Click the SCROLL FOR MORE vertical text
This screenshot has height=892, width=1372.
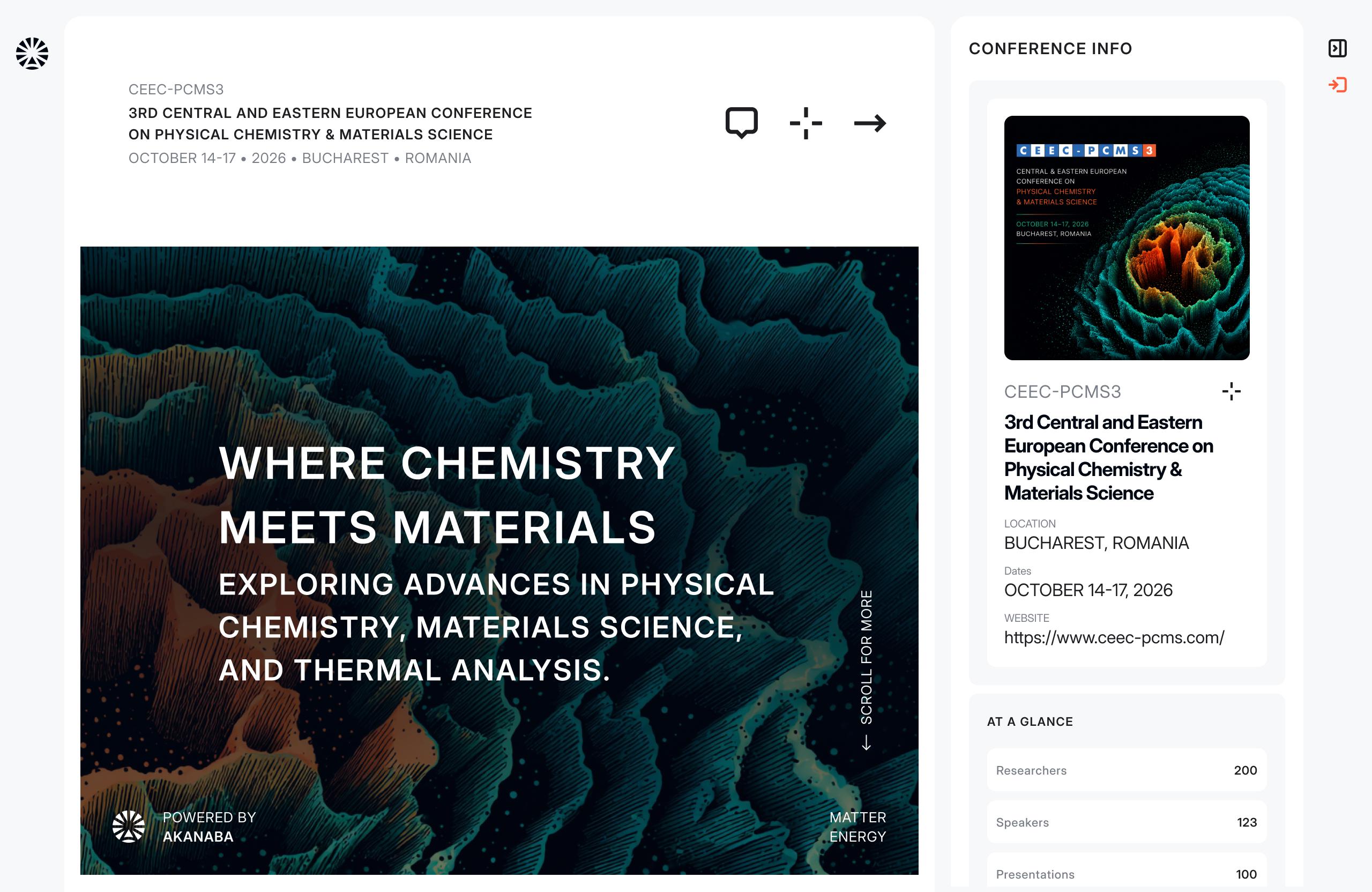pyautogui.click(x=866, y=657)
